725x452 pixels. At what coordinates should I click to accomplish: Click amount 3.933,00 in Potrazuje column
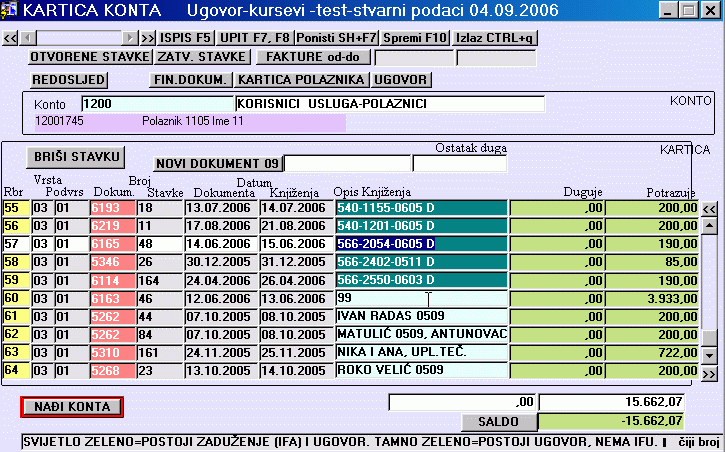tap(651, 299)
